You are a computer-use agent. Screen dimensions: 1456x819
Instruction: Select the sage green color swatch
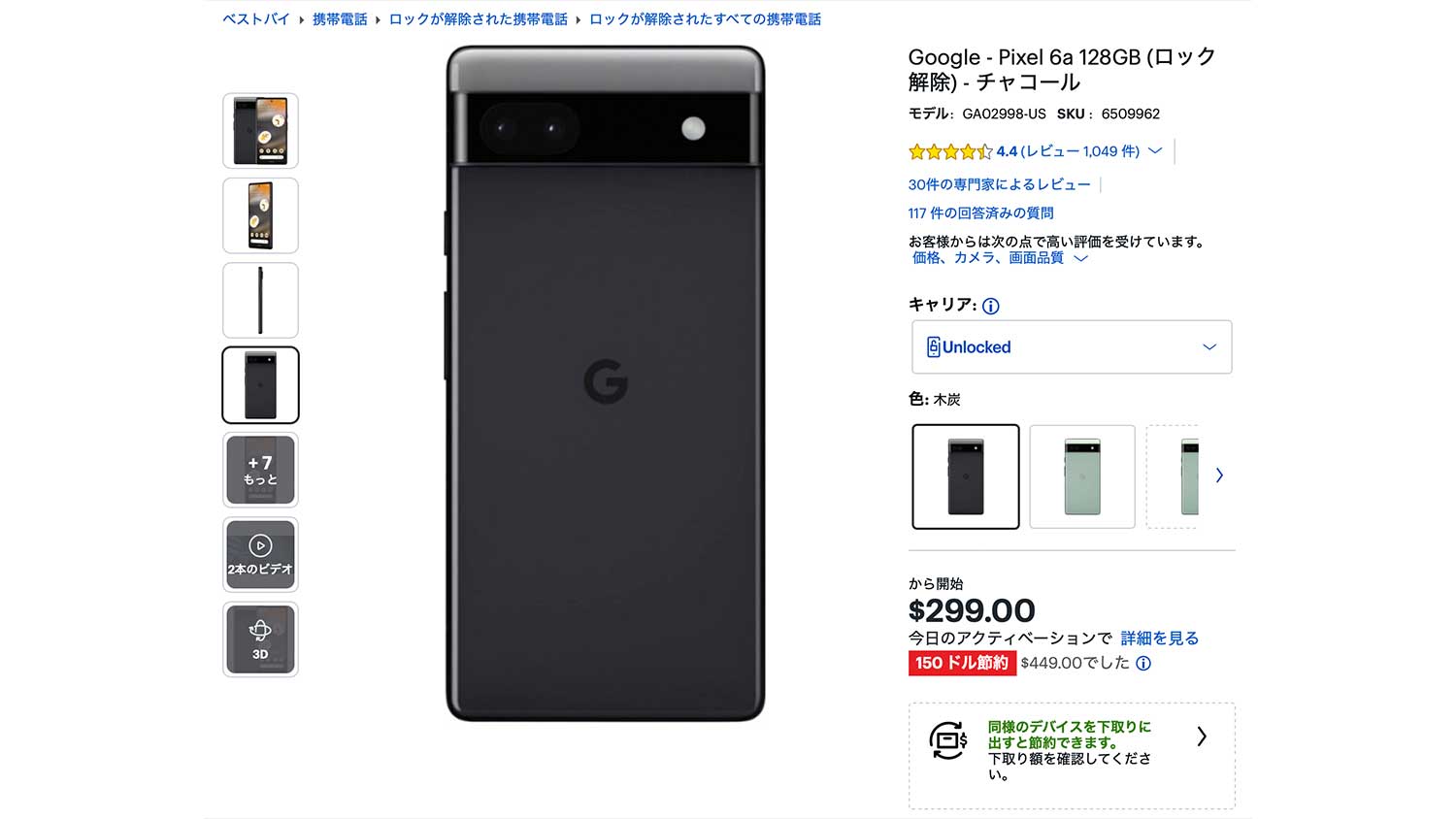pos(1082,476)
